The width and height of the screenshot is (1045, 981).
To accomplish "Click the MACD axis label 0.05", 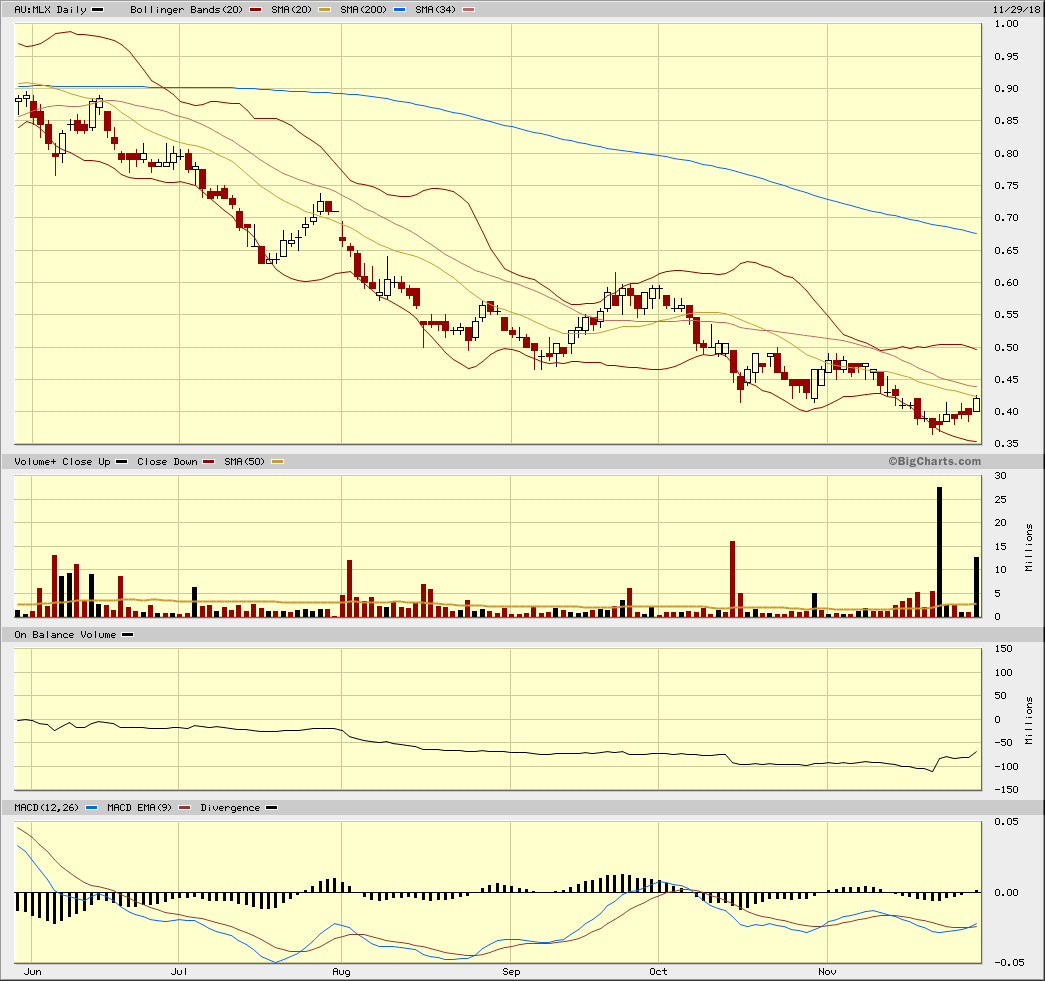I will pyautogui.click(x=1006, y=822).
